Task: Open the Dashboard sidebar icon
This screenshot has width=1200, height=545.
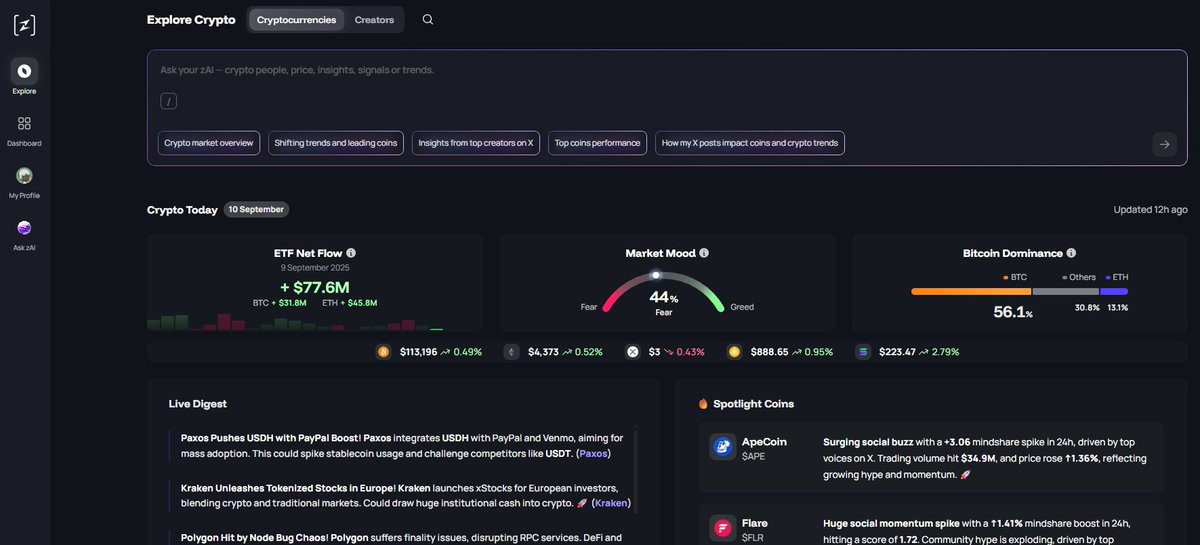Action: coord(24,123)
